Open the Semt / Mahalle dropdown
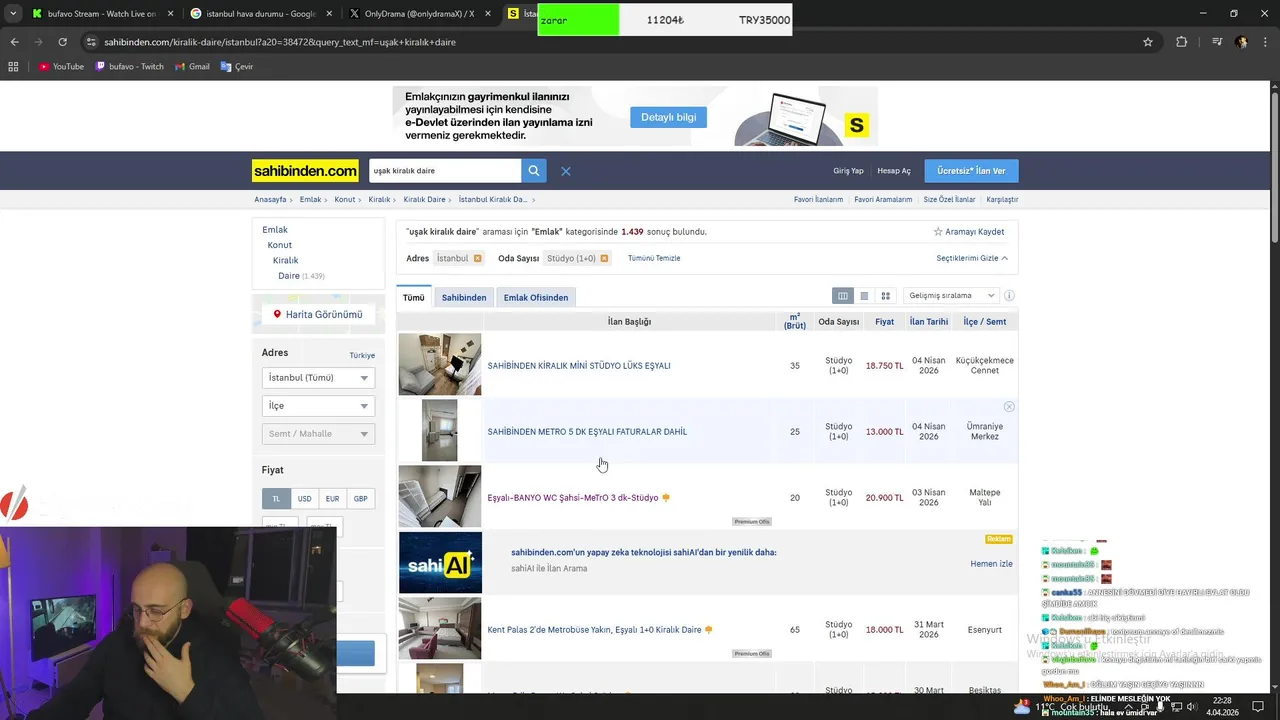 (x=318, y=434)
